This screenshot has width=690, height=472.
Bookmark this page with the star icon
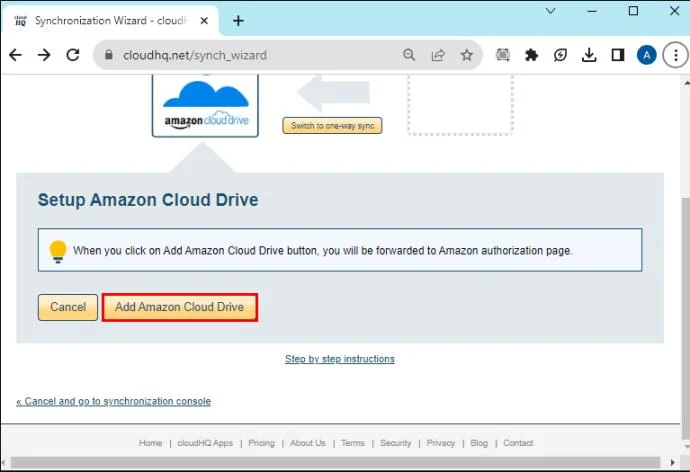click(466, 55)
